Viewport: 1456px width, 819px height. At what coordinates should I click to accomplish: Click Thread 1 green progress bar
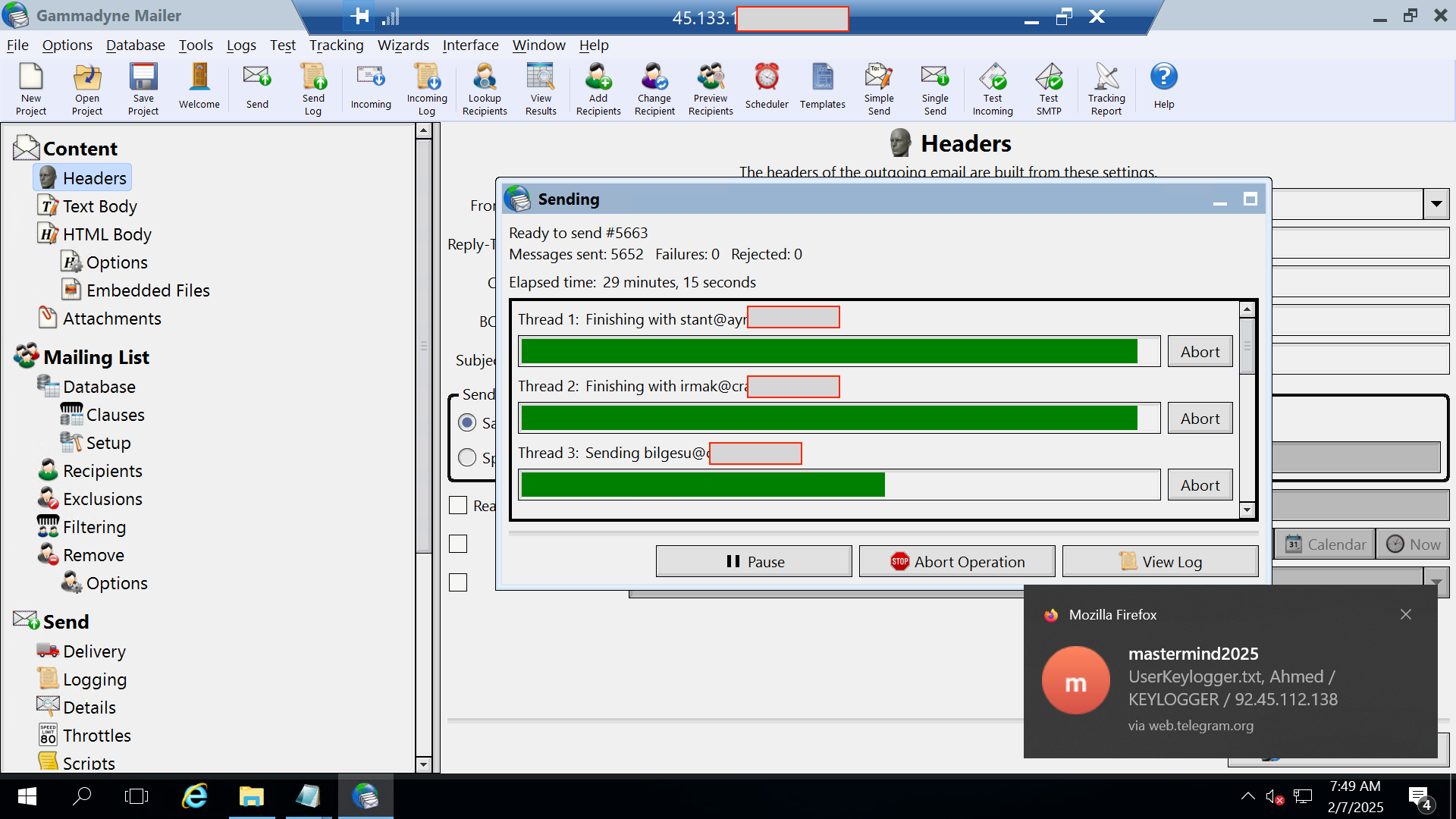pos(829,352)
